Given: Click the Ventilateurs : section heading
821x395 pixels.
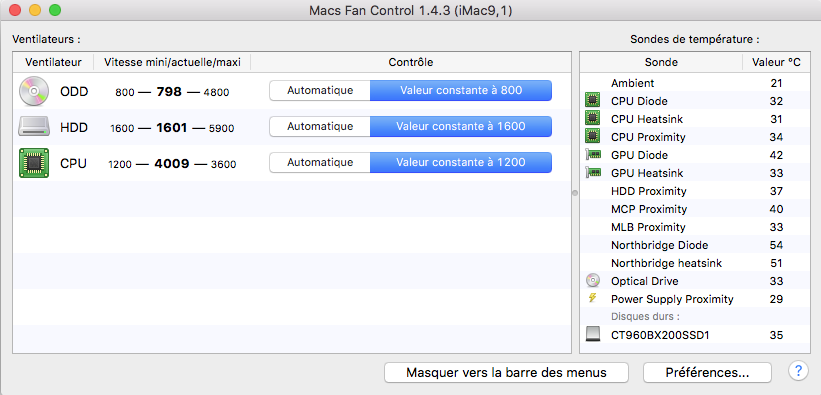Looking at the screenshot, I should coord(47,39).
